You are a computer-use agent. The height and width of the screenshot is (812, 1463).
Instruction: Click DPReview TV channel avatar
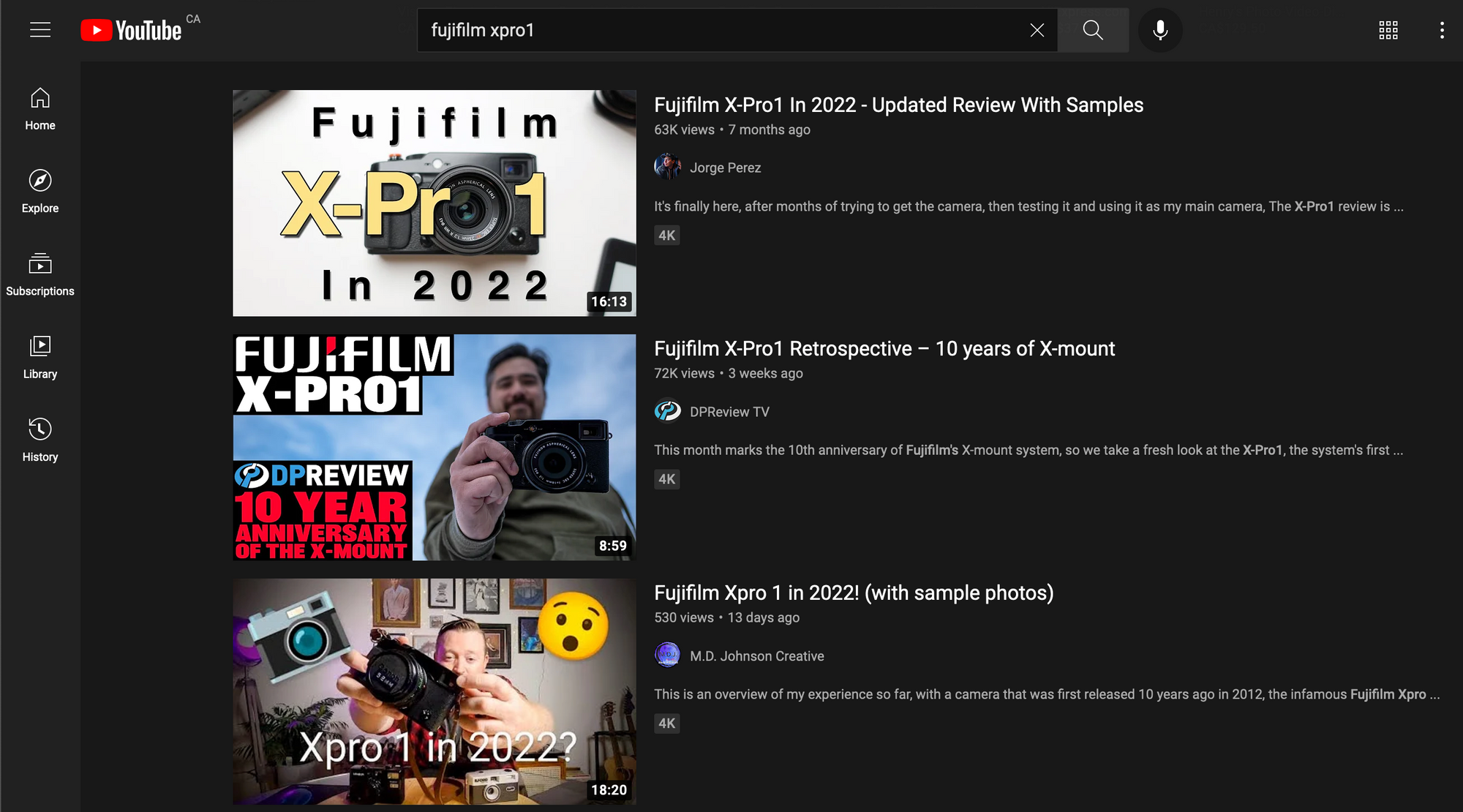(x=667, y=411)
